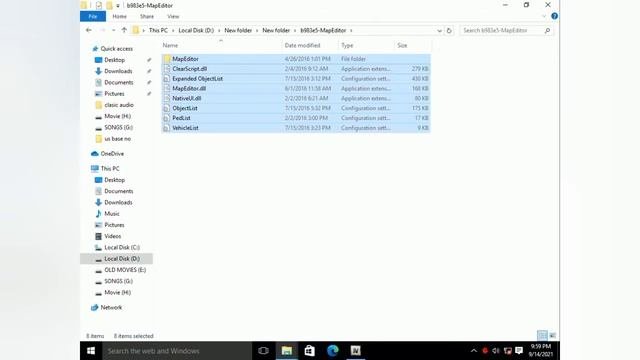Click the Properties quick access toolbar icon
The width and height of the screenshot is (640, 360).
[99, 6]
